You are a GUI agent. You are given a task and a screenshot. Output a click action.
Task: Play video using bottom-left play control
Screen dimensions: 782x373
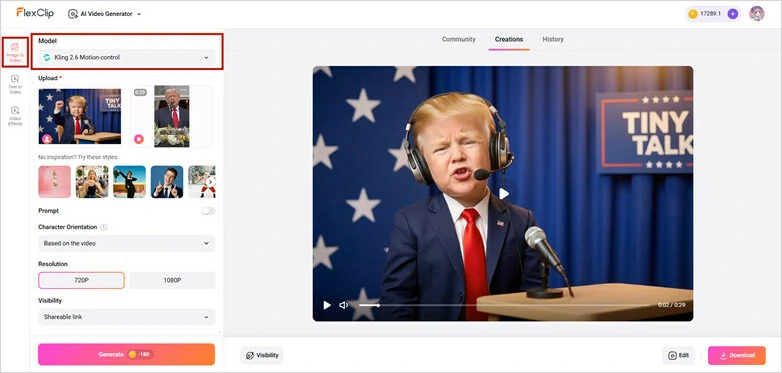tap(327, 305)
